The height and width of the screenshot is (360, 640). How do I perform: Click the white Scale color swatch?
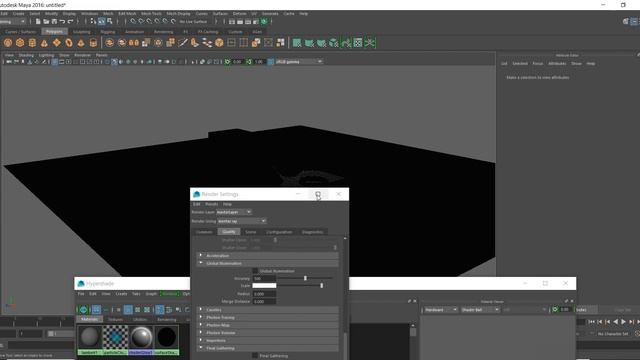264,286
